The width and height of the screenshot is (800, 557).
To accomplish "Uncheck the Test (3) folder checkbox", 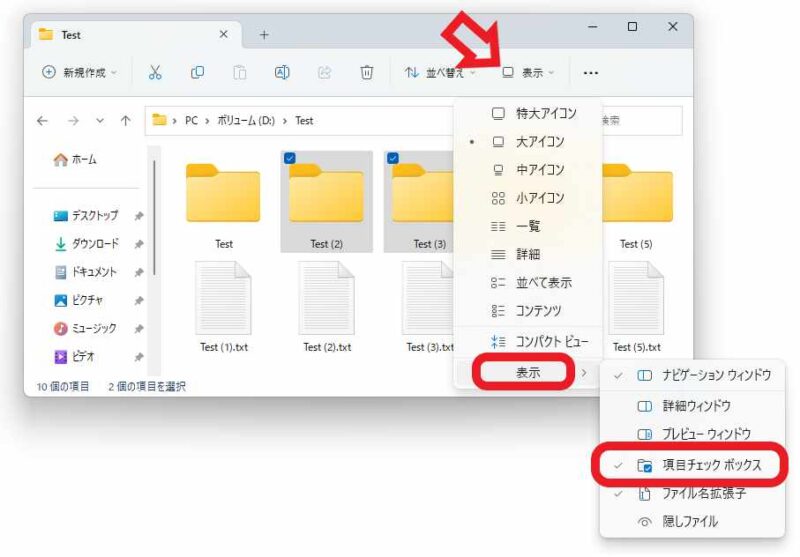I will [x=392, y=158].
